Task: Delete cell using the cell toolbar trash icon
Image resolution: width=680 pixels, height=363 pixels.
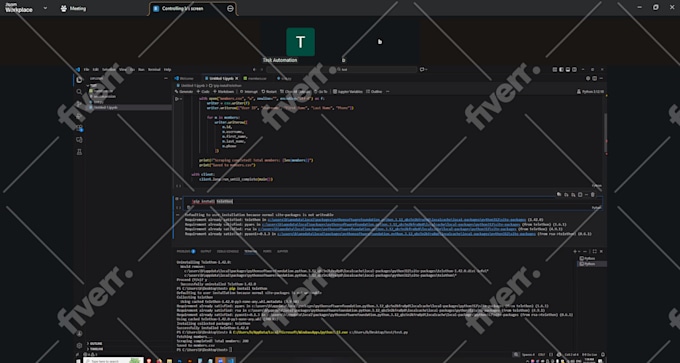Action: (593, 195)
